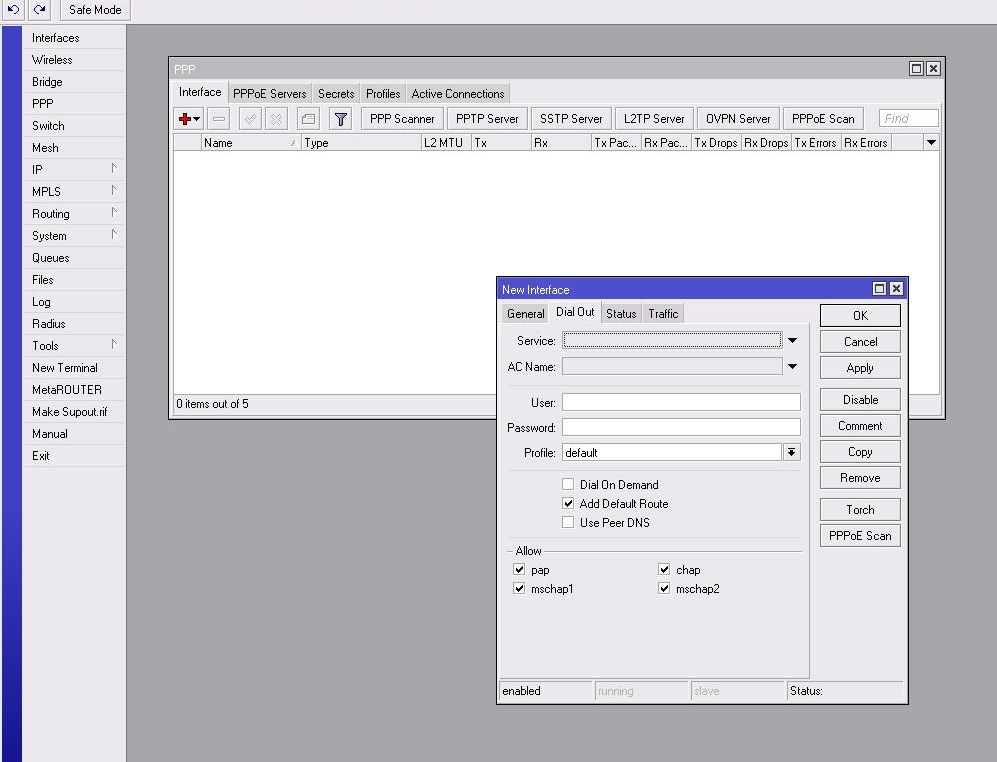
Task: Sort by the Name column header
Action: [251, 142]
